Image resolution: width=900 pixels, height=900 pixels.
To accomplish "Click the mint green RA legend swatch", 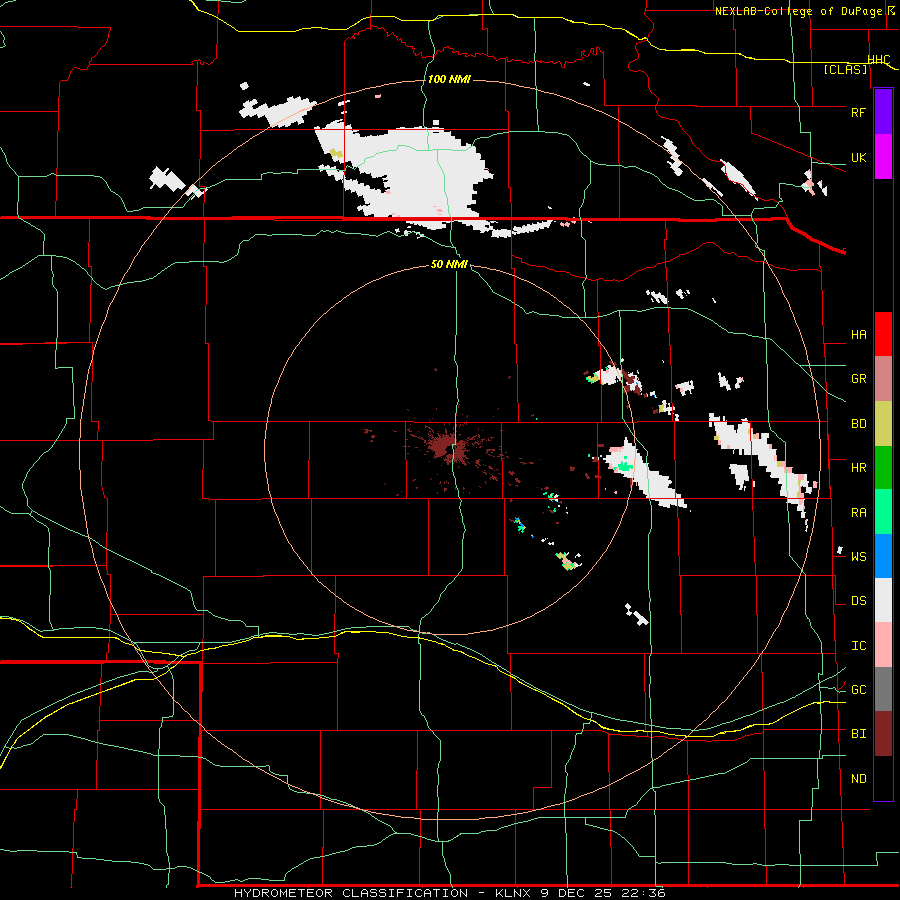I will (883, 512).
